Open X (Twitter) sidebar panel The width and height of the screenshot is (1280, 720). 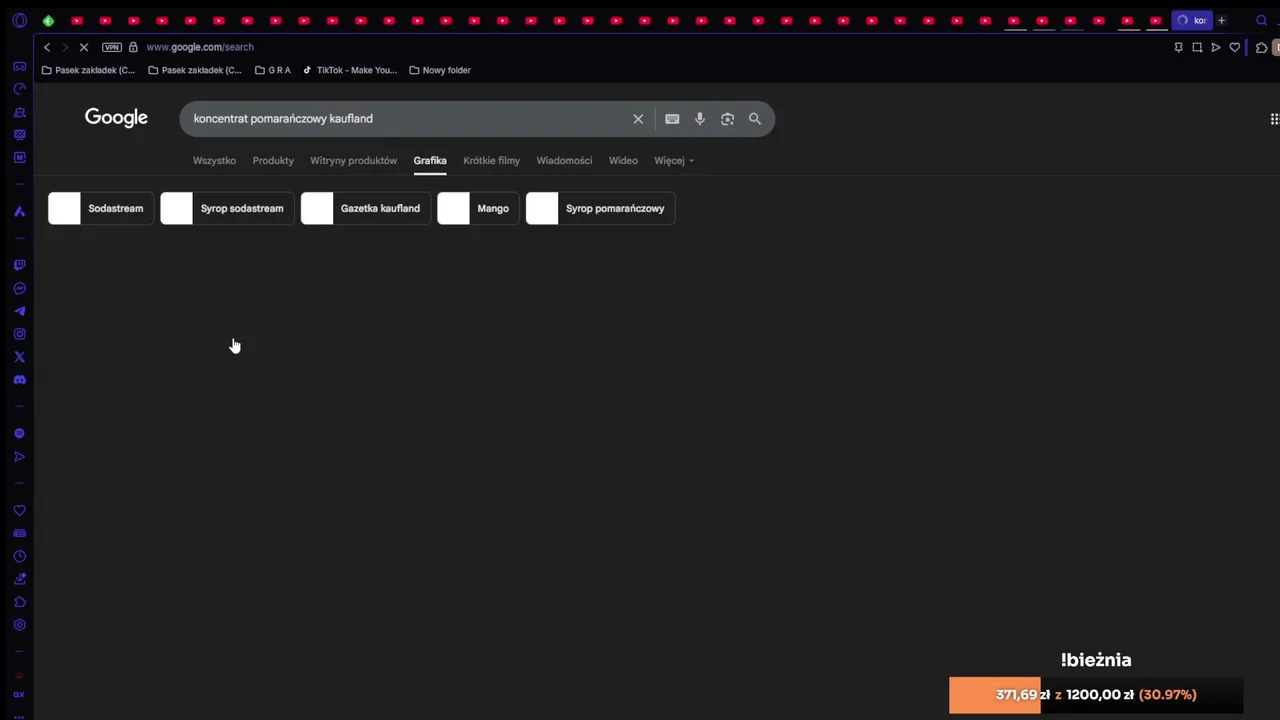coord(19,357)
